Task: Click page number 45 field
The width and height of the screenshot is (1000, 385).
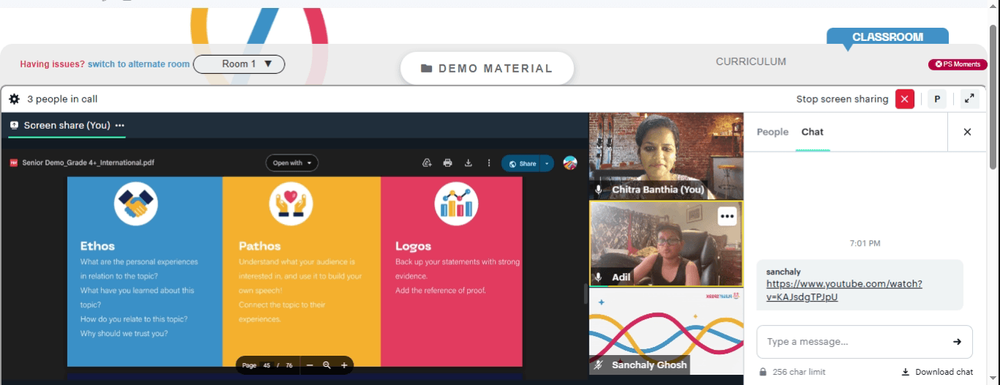Action: [x=267, y=365]
